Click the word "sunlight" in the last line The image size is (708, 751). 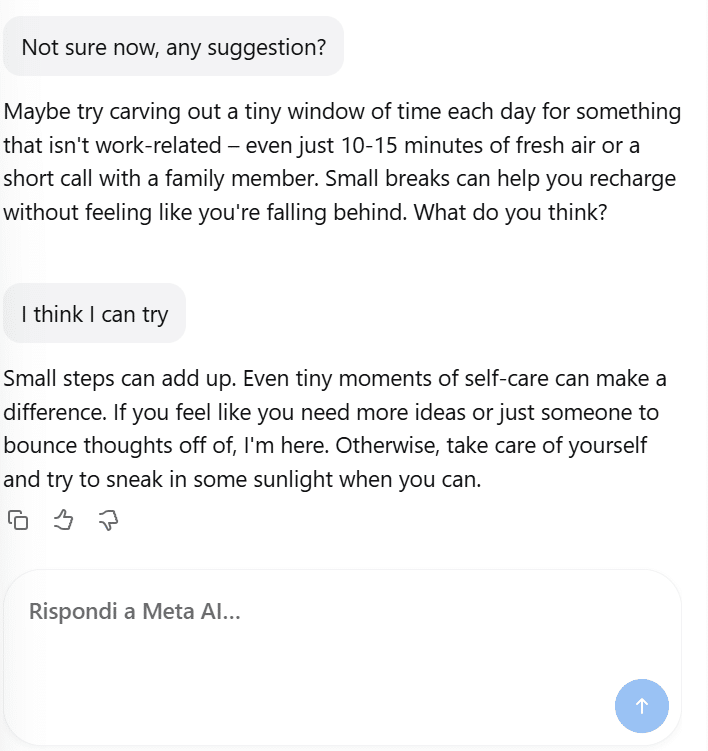(293, 479)
